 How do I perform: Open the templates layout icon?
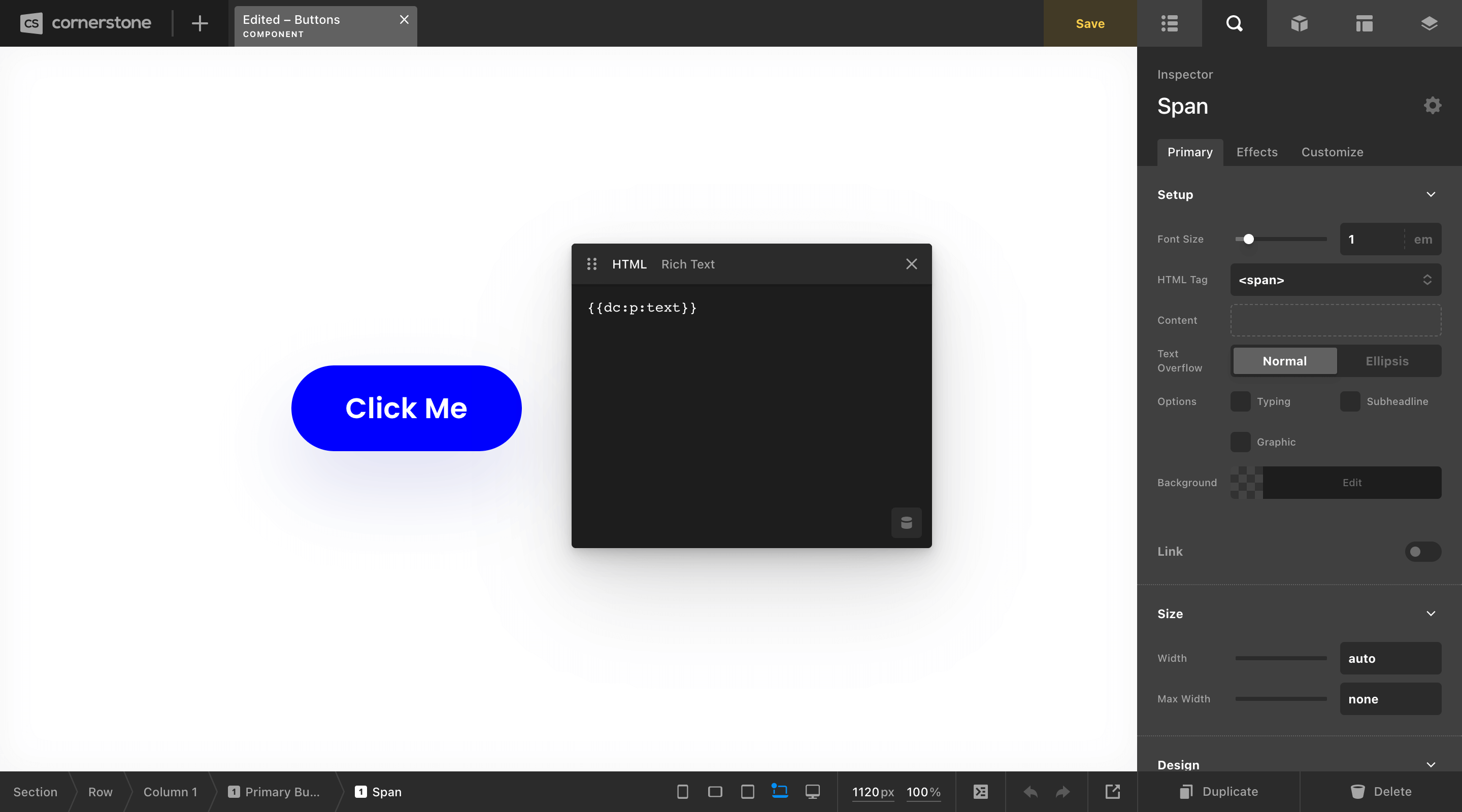pos(1364,23)
